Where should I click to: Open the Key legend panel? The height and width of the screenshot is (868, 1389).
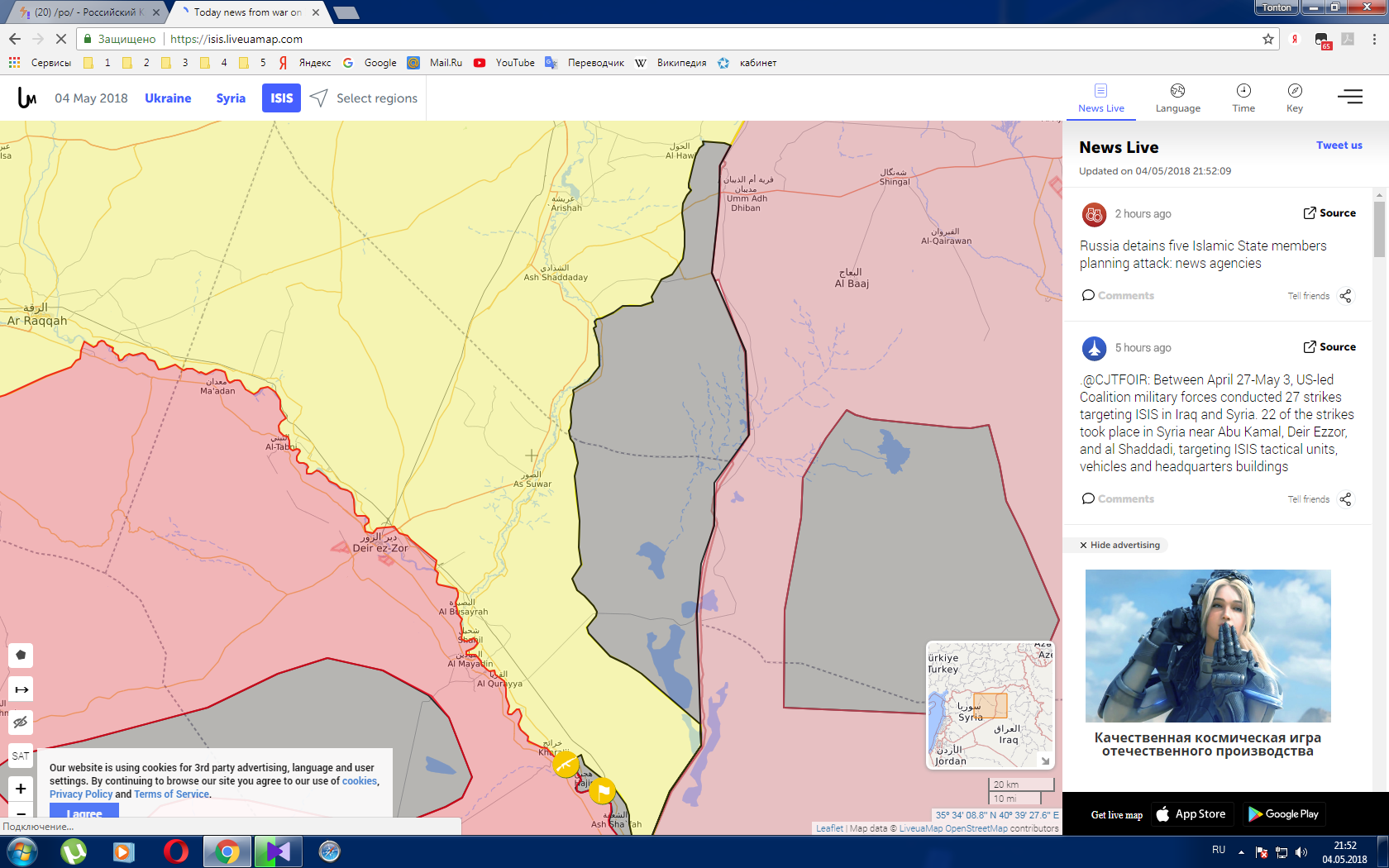1294,98
